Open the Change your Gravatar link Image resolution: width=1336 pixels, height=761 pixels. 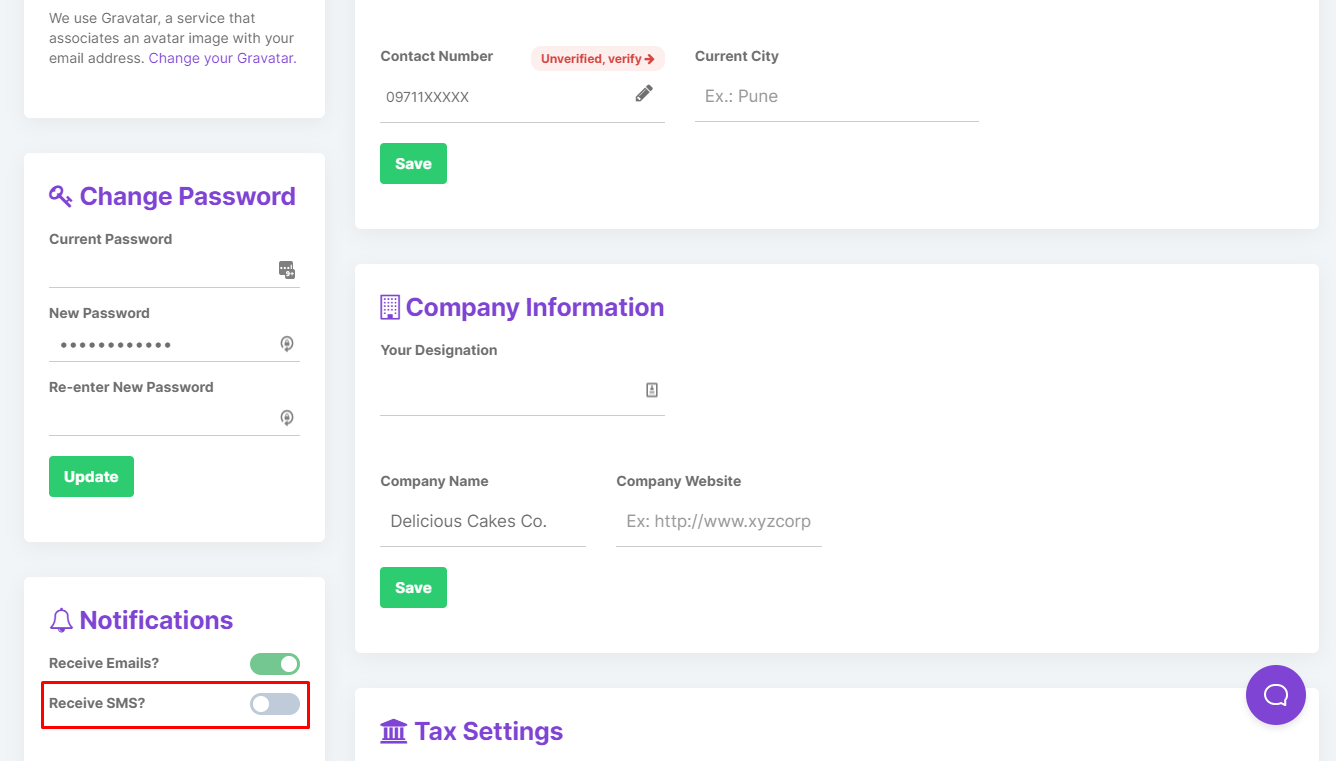223,58
